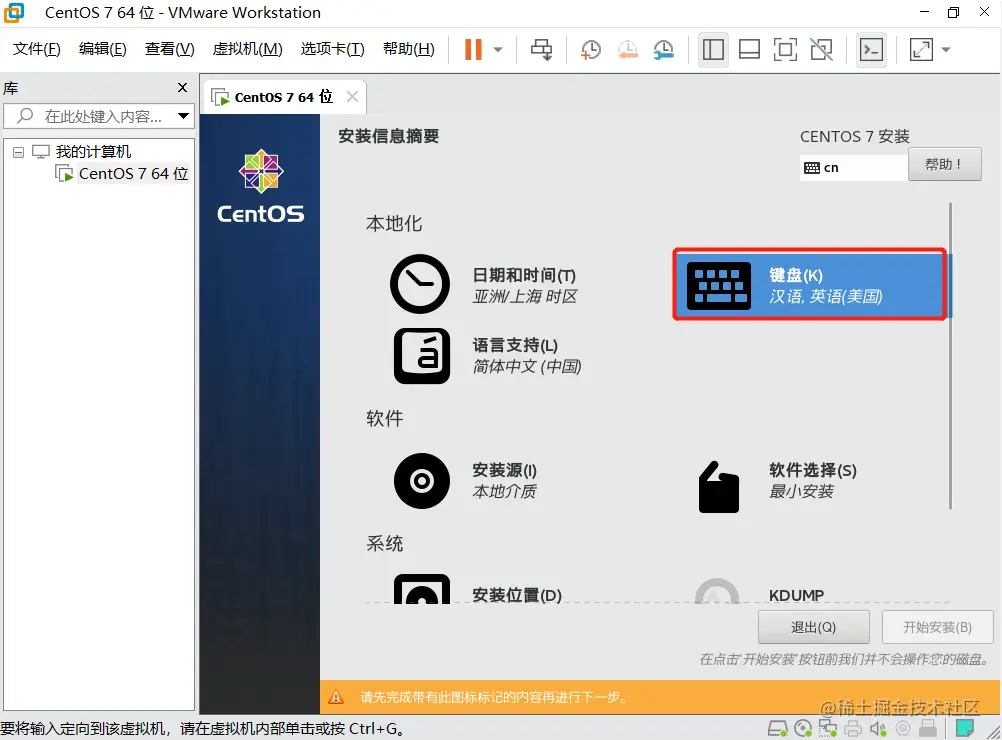This screenshot has height=740, width=1002.
Task: Click the revert to snapshot icon
Action: [x=628, y=49]
